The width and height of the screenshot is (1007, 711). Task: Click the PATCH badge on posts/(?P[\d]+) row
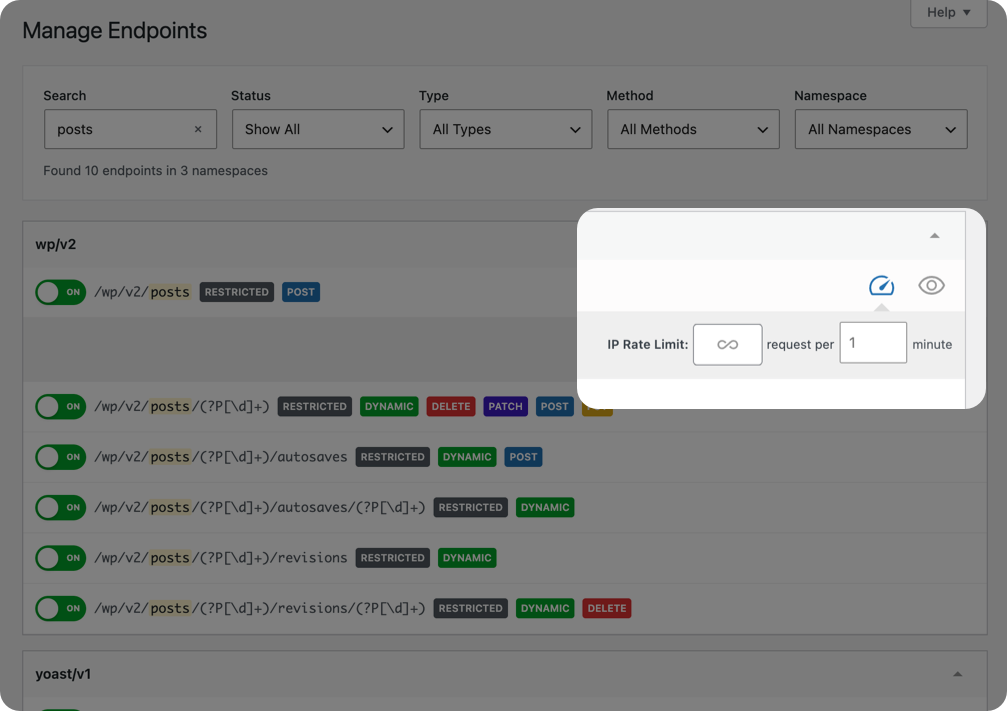coord(505,407)
